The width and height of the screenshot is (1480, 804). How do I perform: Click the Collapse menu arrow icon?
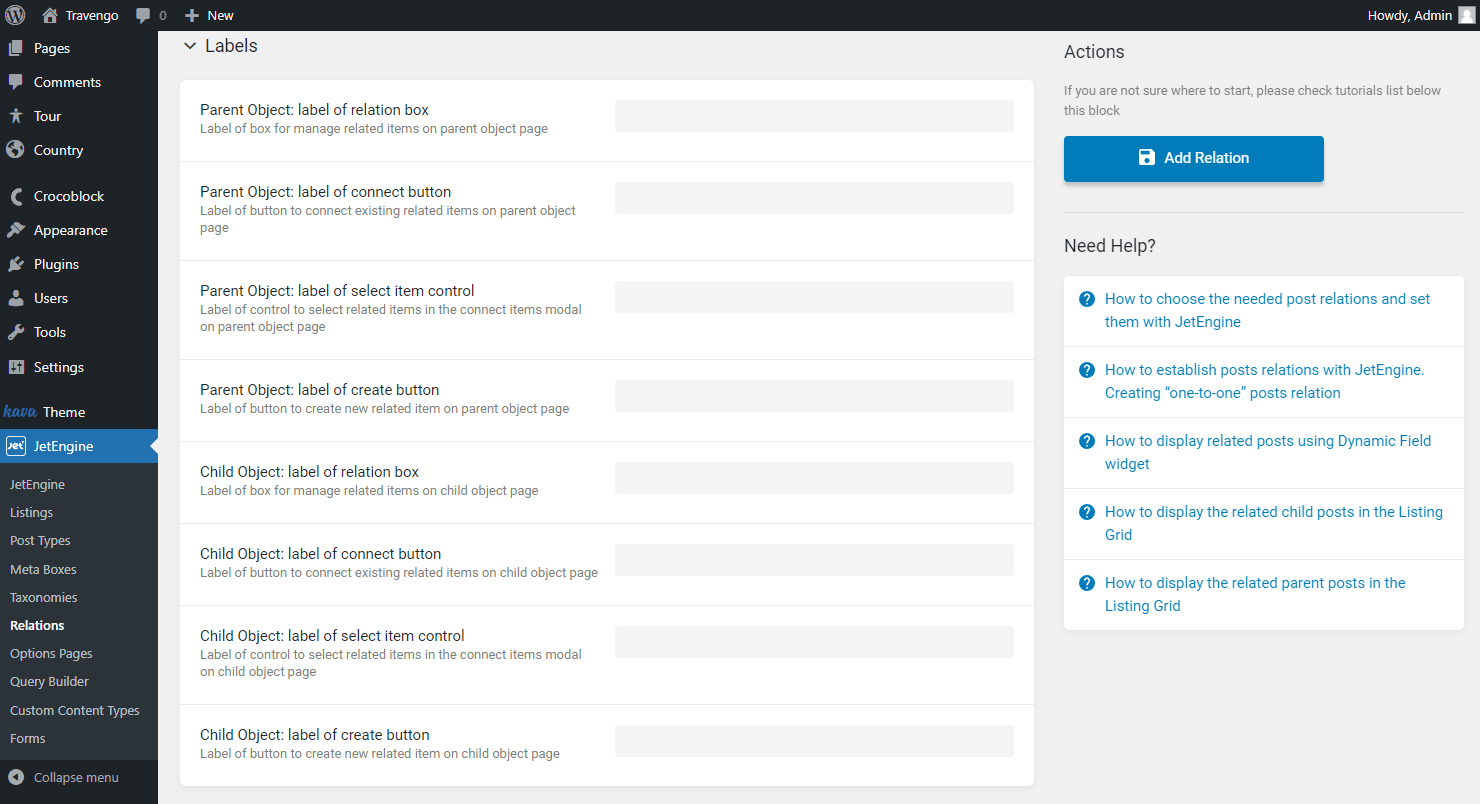[x=15, y=777]
